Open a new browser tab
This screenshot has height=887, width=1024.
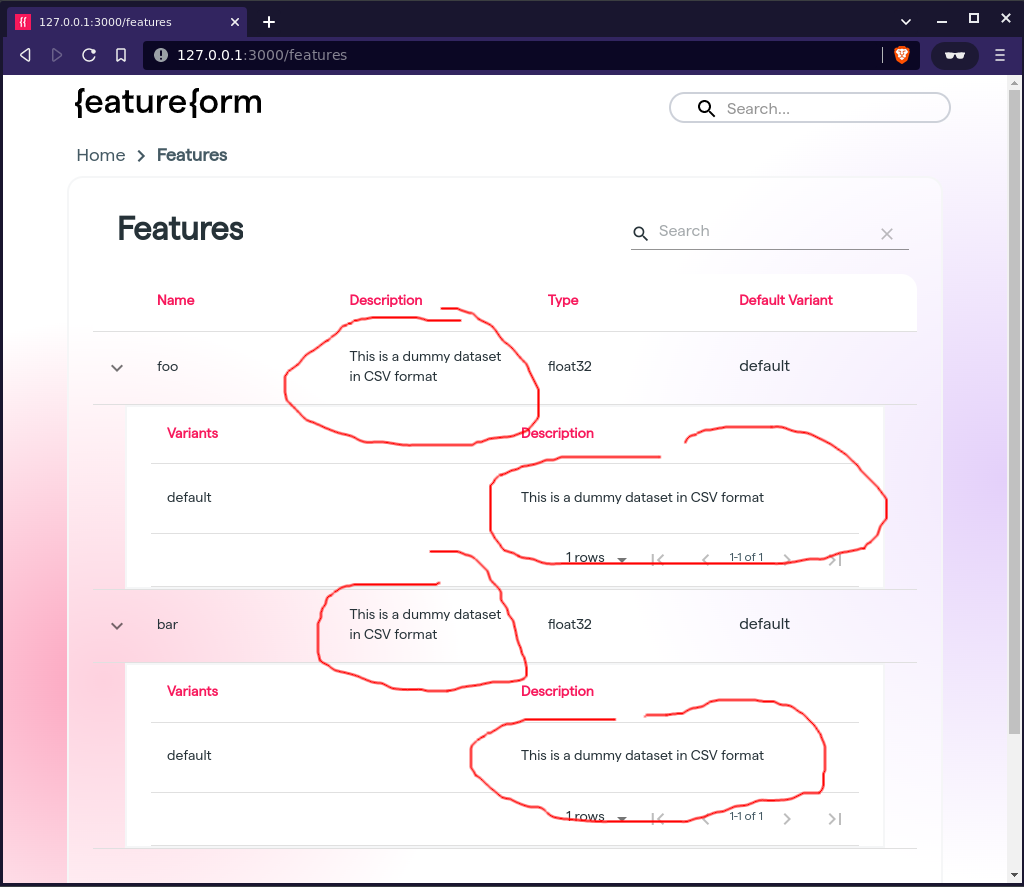[x=268, y=22]
